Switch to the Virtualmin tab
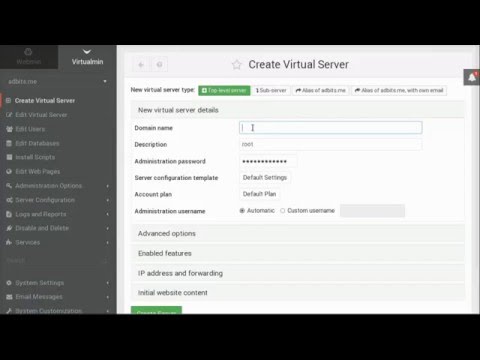 tap(87, 57)
